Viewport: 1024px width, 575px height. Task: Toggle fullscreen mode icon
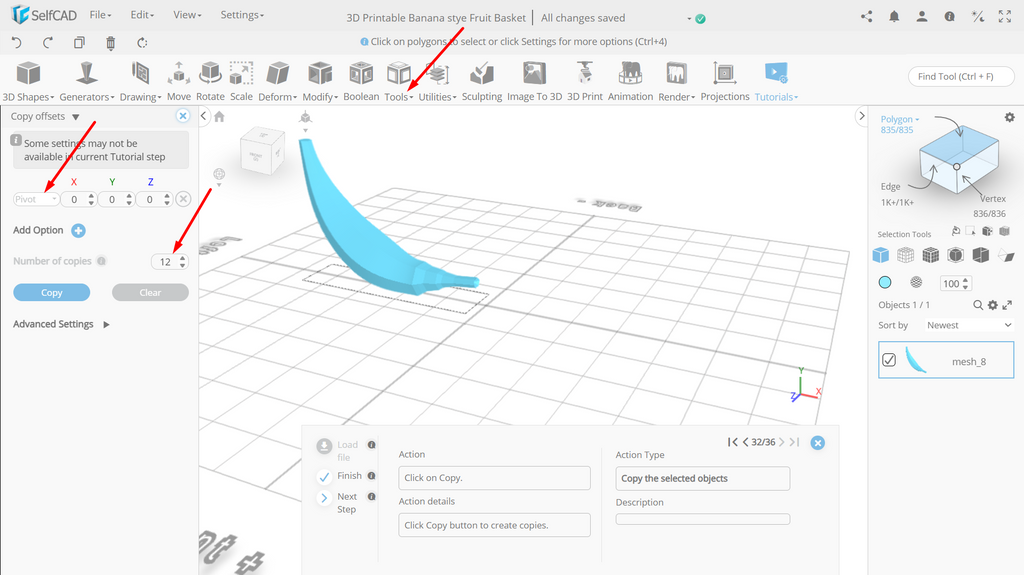pos(1005,17)
